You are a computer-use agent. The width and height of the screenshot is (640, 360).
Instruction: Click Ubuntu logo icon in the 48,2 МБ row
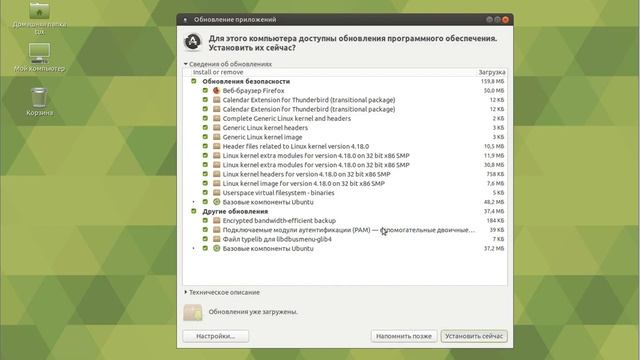(x=217, y=202)
